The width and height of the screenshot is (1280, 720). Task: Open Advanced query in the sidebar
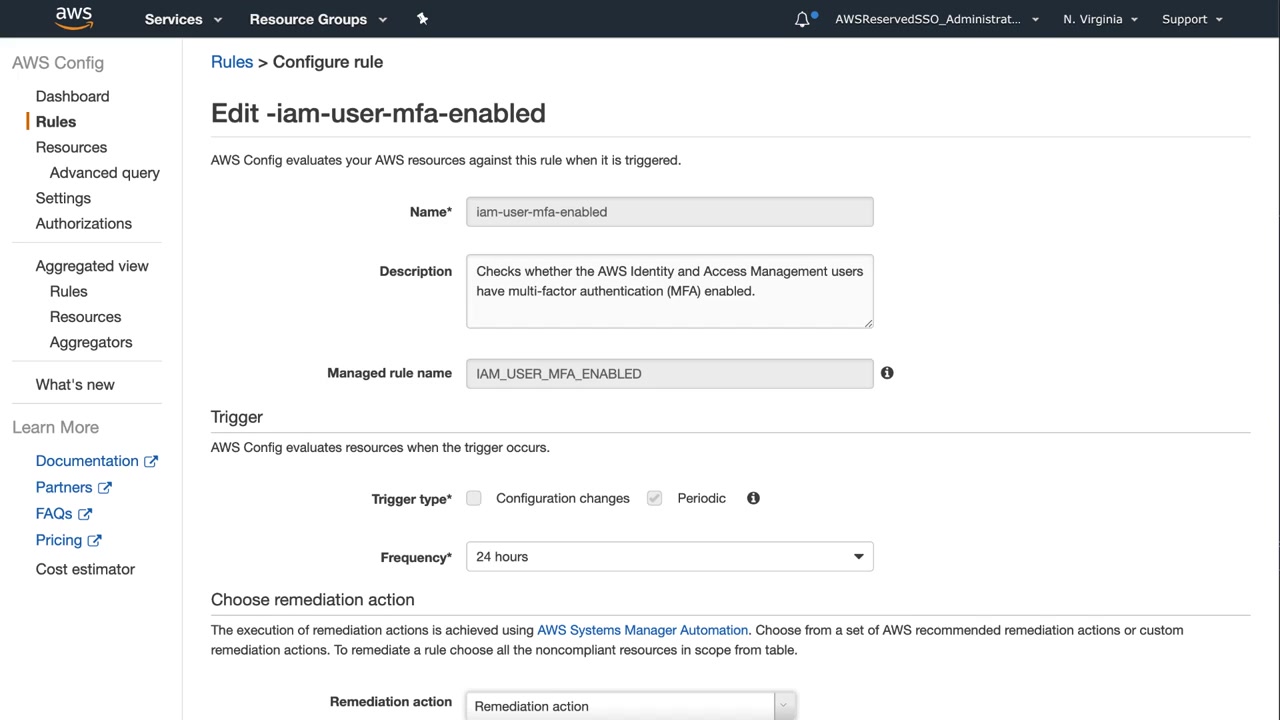(x=105, y=173)
